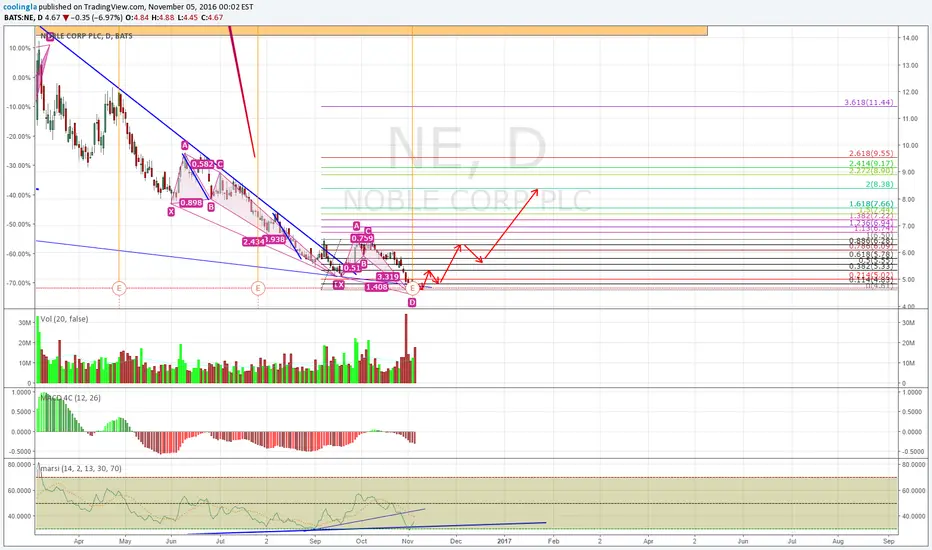Select the 1.408 harmonic ratio label
The height and width of the screenshot is (550, 932).
[x=377, y=287]
